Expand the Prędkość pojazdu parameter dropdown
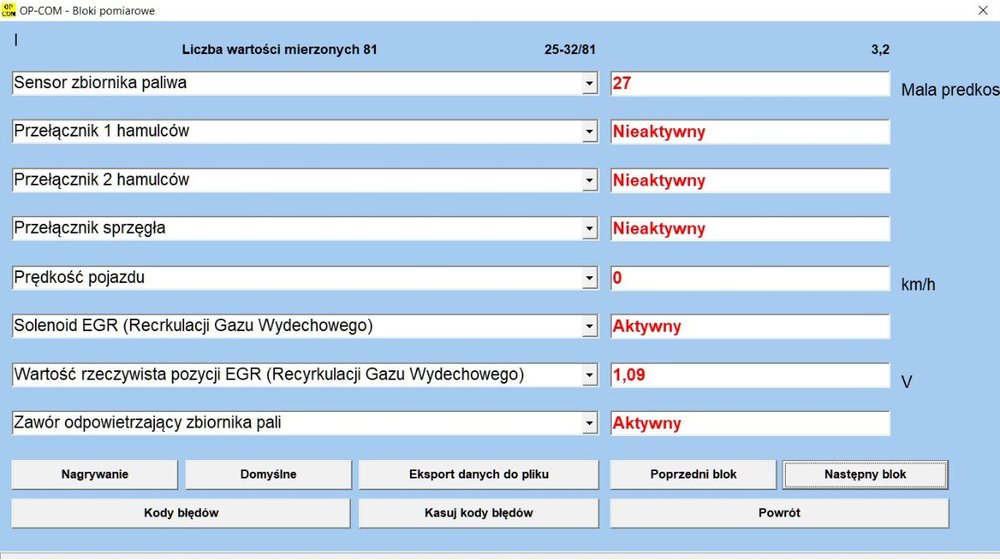The width and height of the screenshot is (1000, 560). (x=589, y=279)
